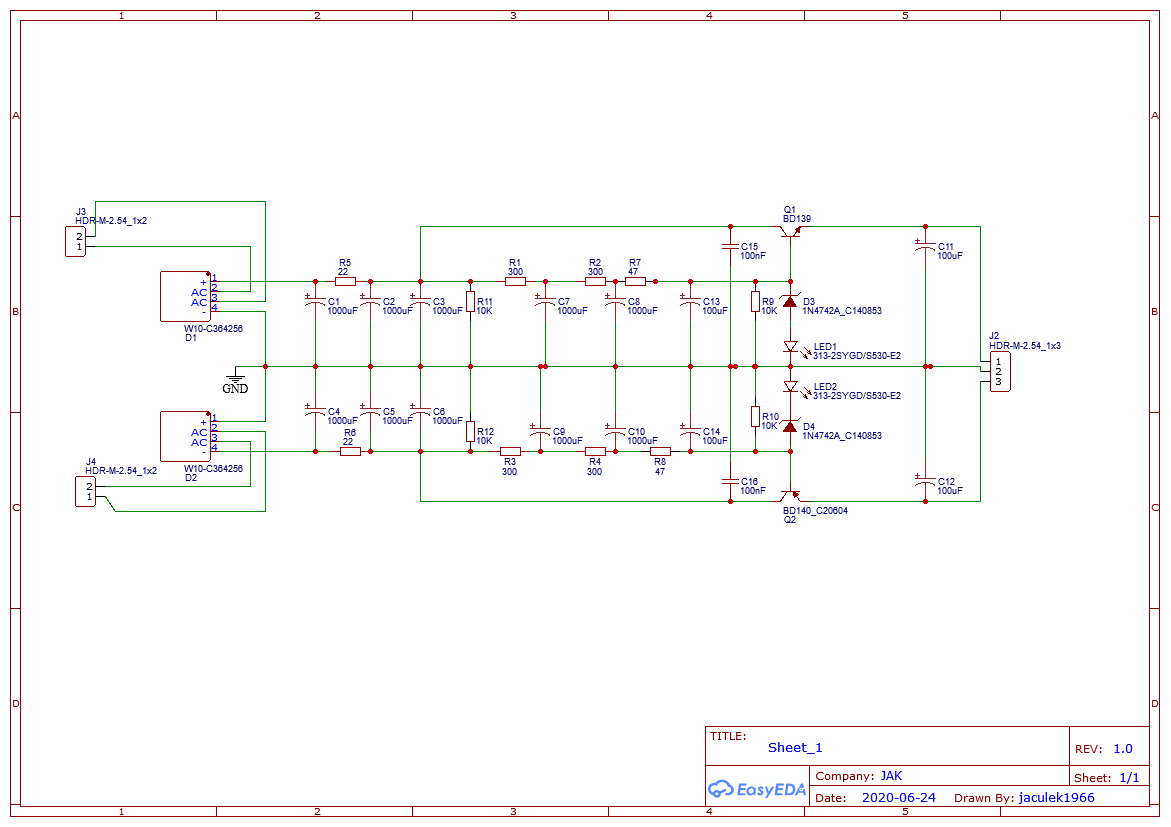This screenshot has height=827, width=1171.
Task: Select the Q2 BD140 transistor symbol
Action: pyautogui.click(x=792, y=495)
